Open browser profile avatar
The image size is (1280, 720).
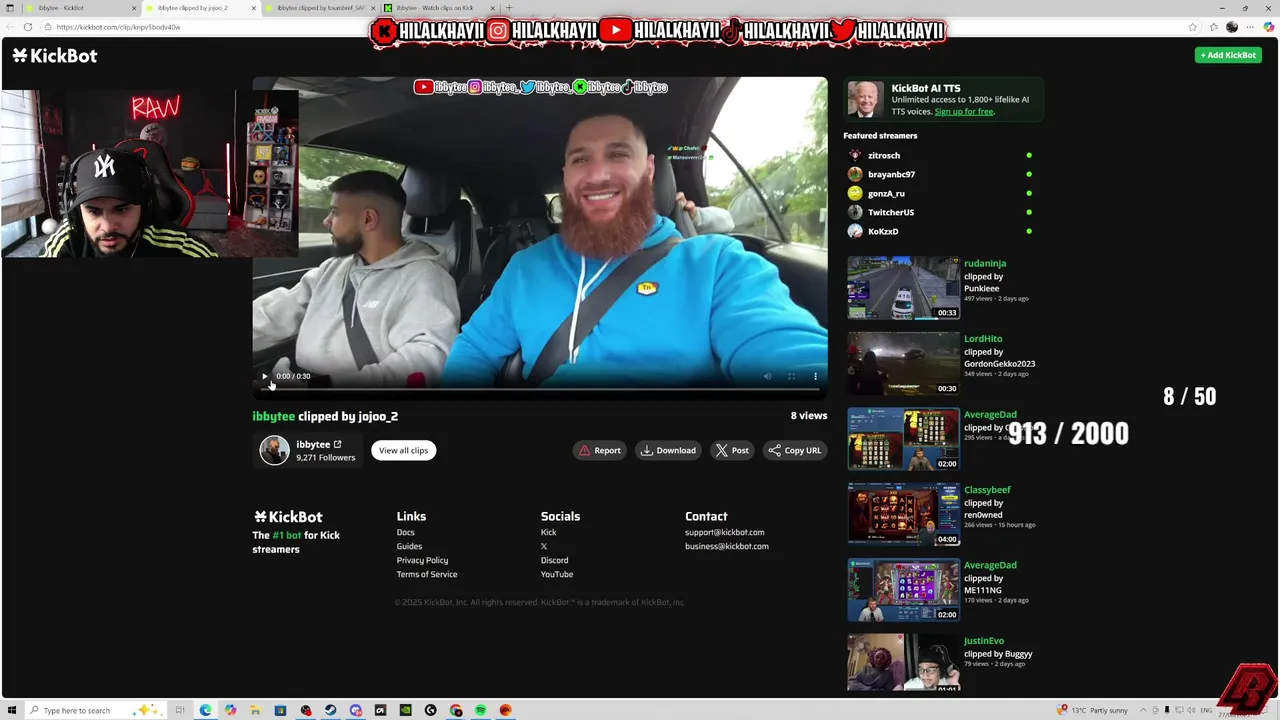click(1232, 27)
